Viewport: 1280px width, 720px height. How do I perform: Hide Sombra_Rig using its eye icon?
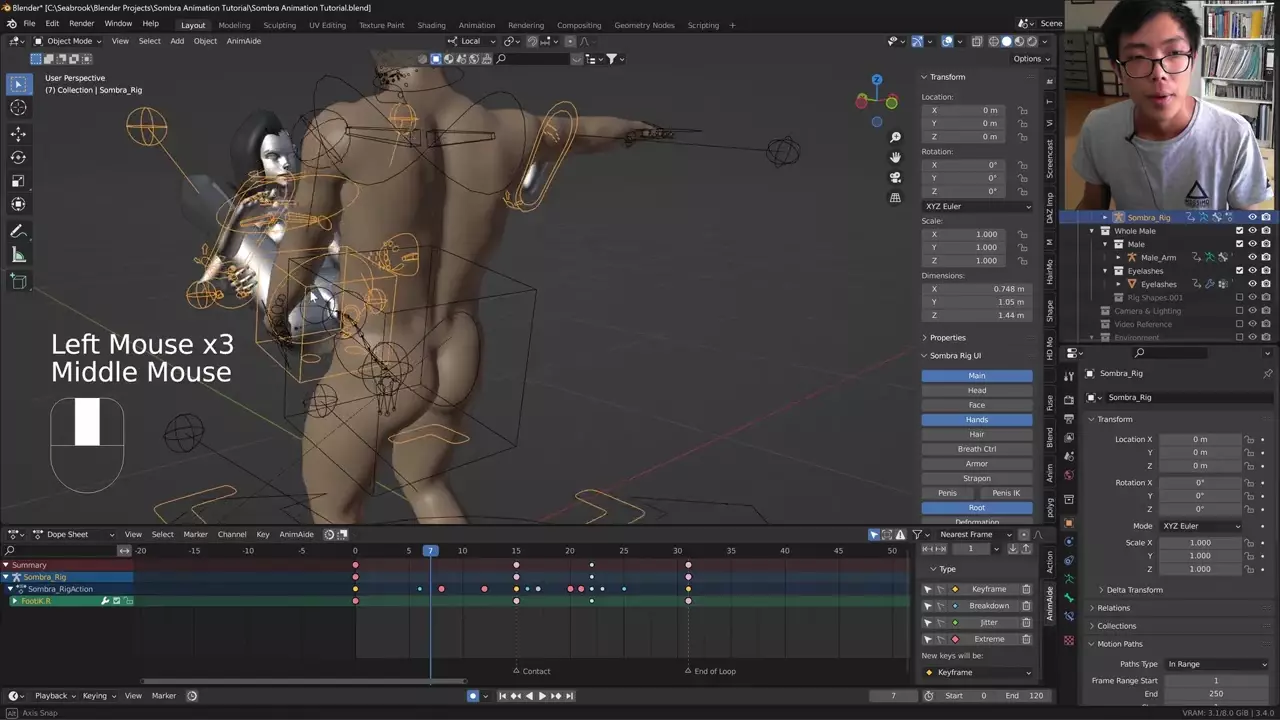1252,217
